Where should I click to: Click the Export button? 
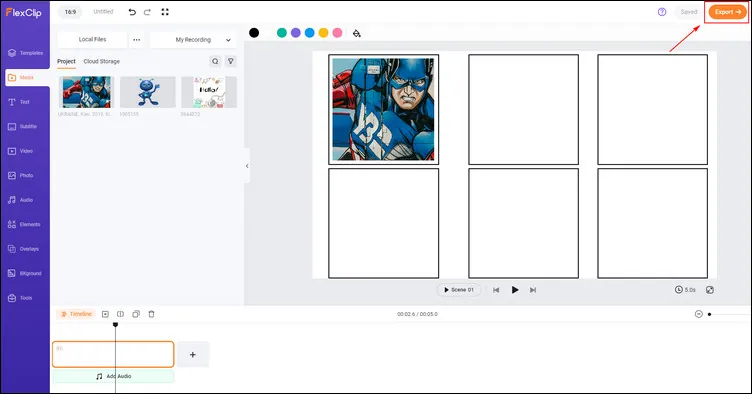(728, 12)
